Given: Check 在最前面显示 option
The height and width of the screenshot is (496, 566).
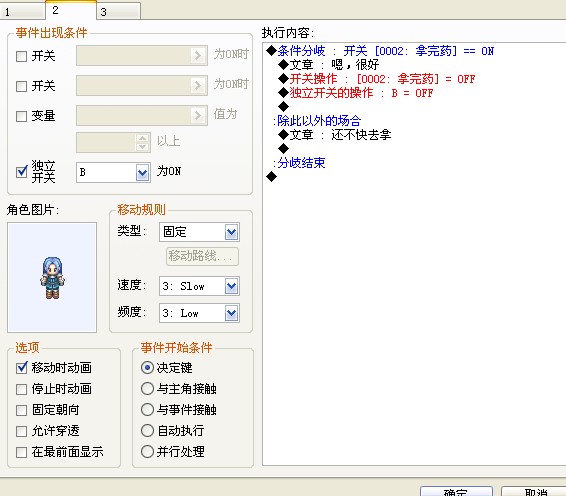Looking at the screenshot, I should coord(22,452).
